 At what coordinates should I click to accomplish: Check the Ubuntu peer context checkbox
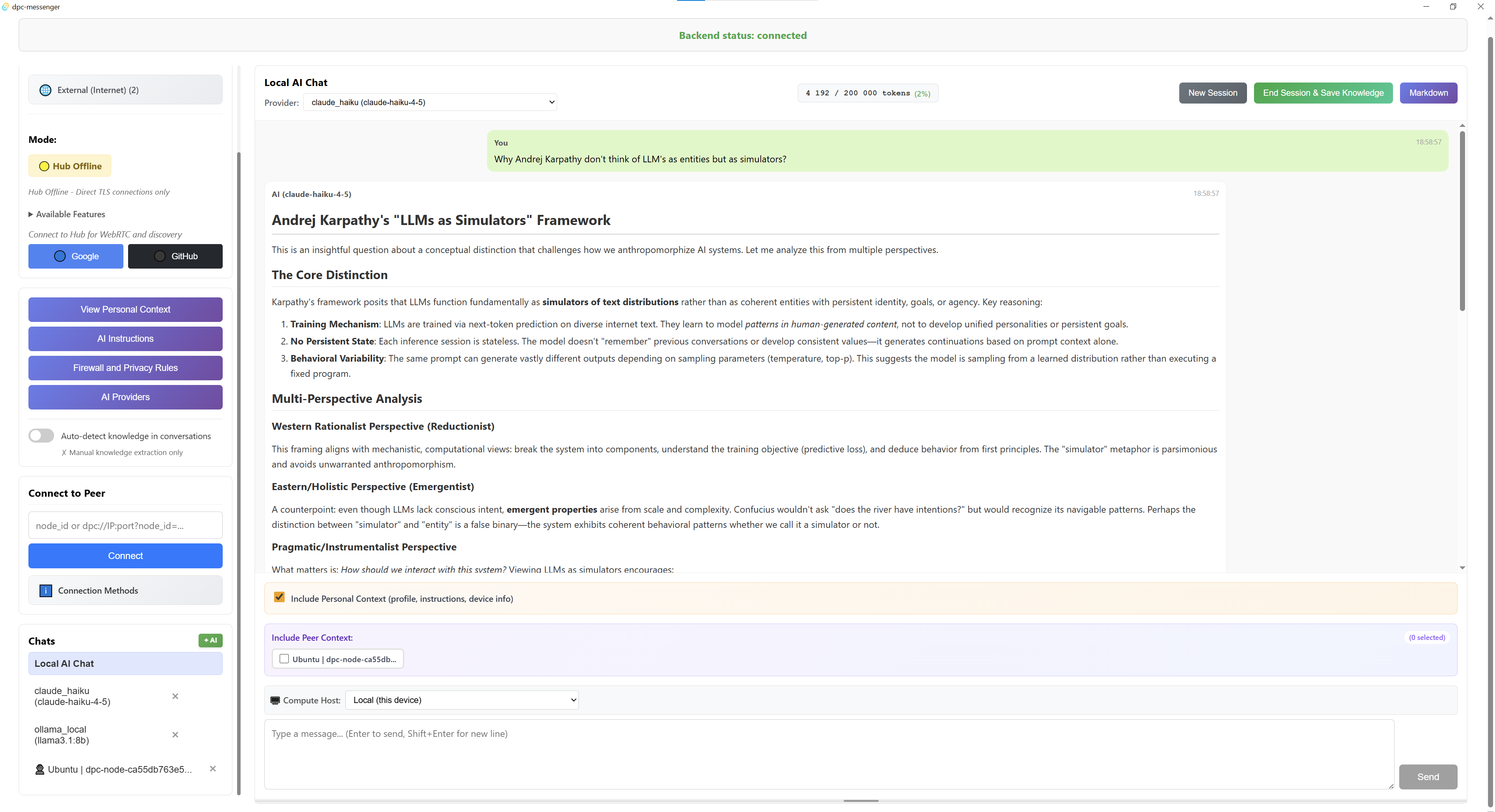click(x=284, y=659)
